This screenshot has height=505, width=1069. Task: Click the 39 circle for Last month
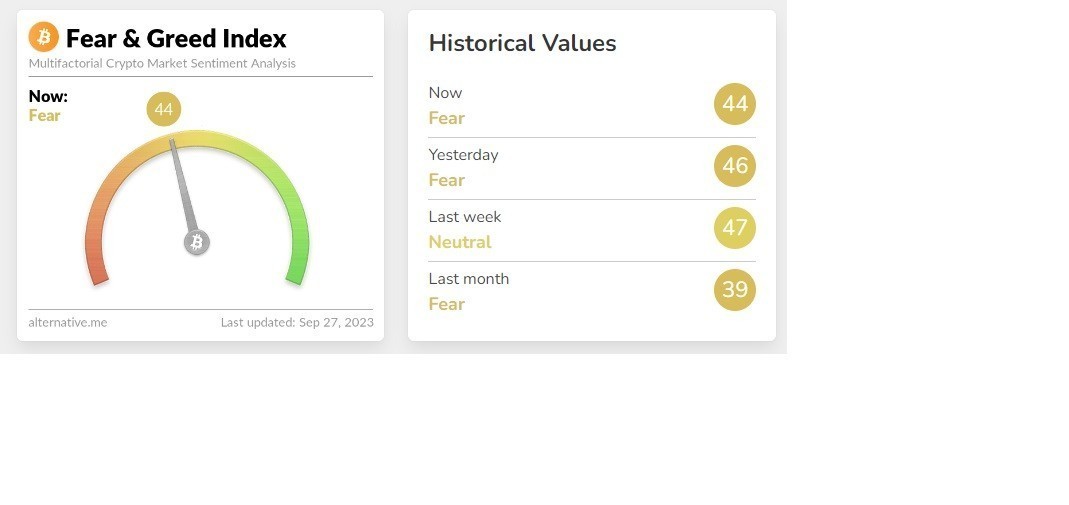[735, 290]
